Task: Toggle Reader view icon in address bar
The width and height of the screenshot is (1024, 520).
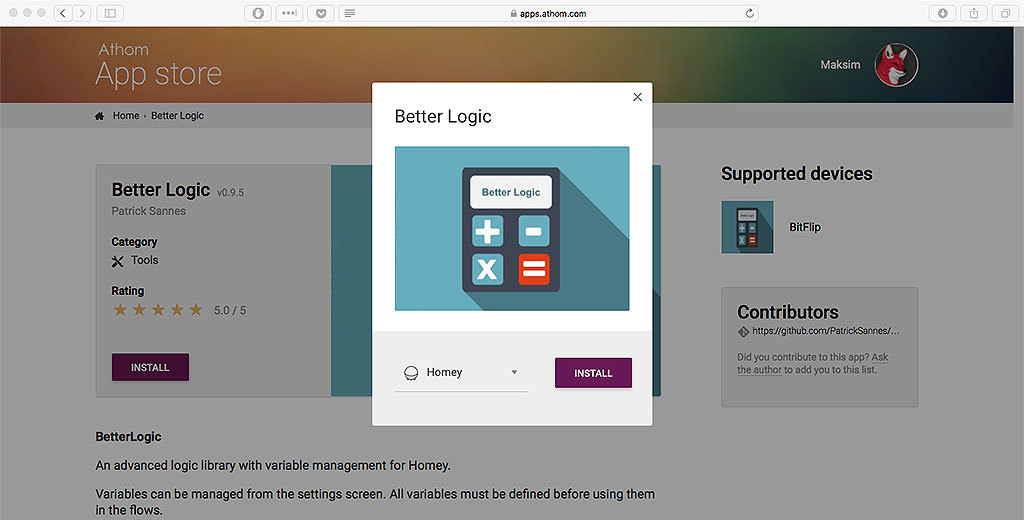Action: [350, 13]
